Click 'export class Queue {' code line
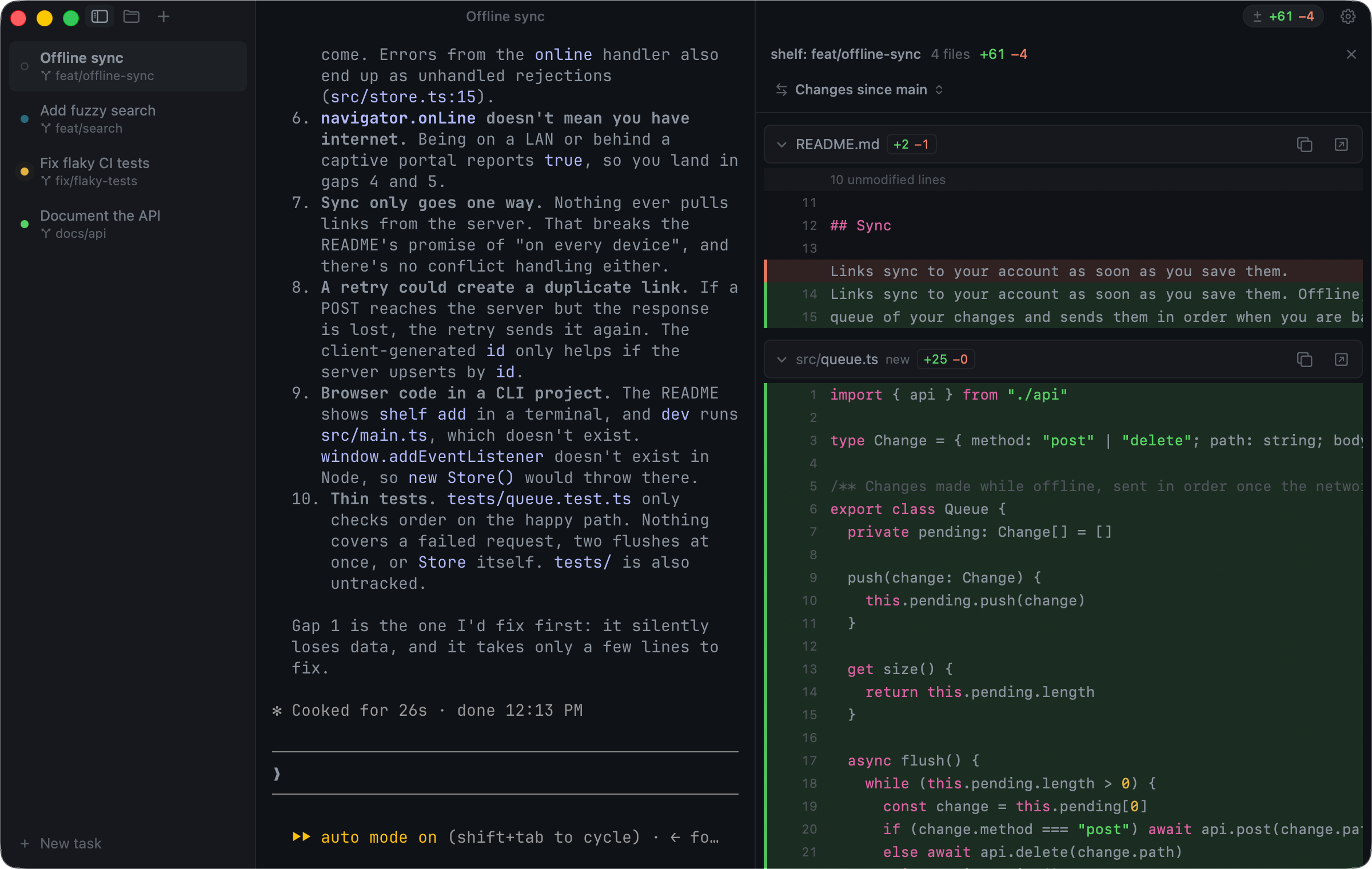Viewport: 1372px width, 869px height. point(918,509)
